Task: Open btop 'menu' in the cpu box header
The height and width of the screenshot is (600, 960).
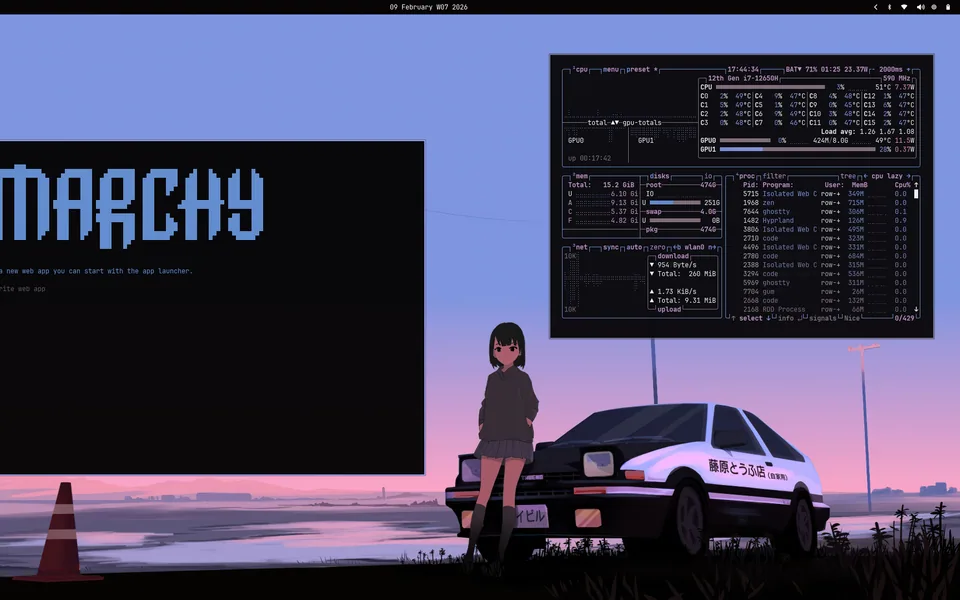Action: pyautogui.click(x=610, y=70)
